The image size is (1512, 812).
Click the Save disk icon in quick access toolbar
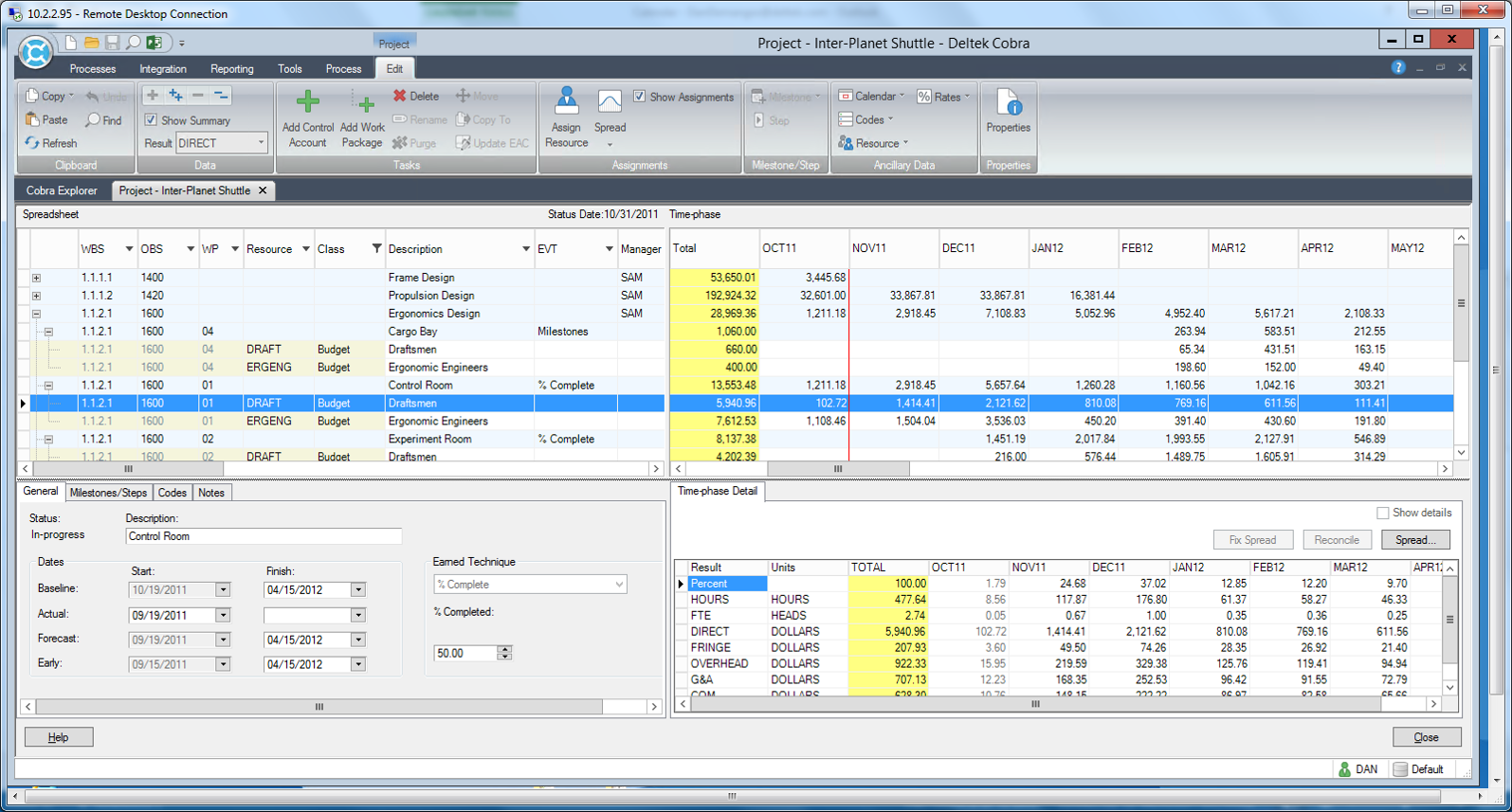(113, 43)
